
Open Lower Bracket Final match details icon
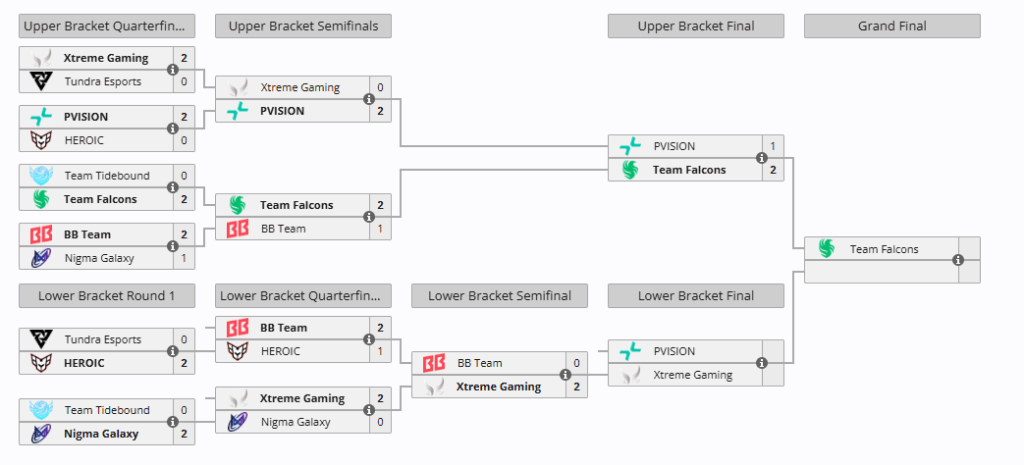tap(761, 364)
